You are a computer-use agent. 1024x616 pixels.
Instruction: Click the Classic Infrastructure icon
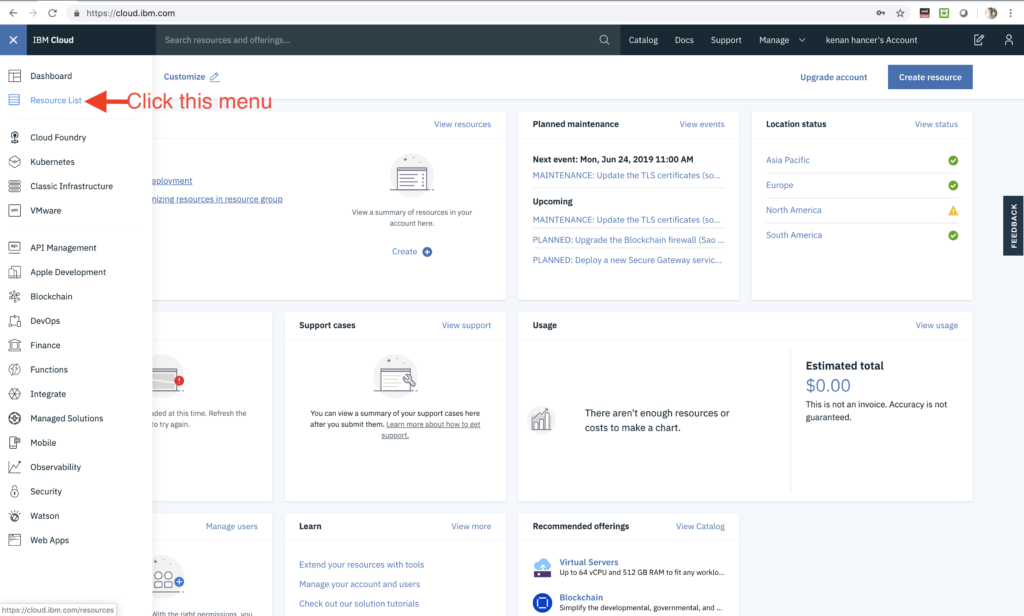coord(14,186)
